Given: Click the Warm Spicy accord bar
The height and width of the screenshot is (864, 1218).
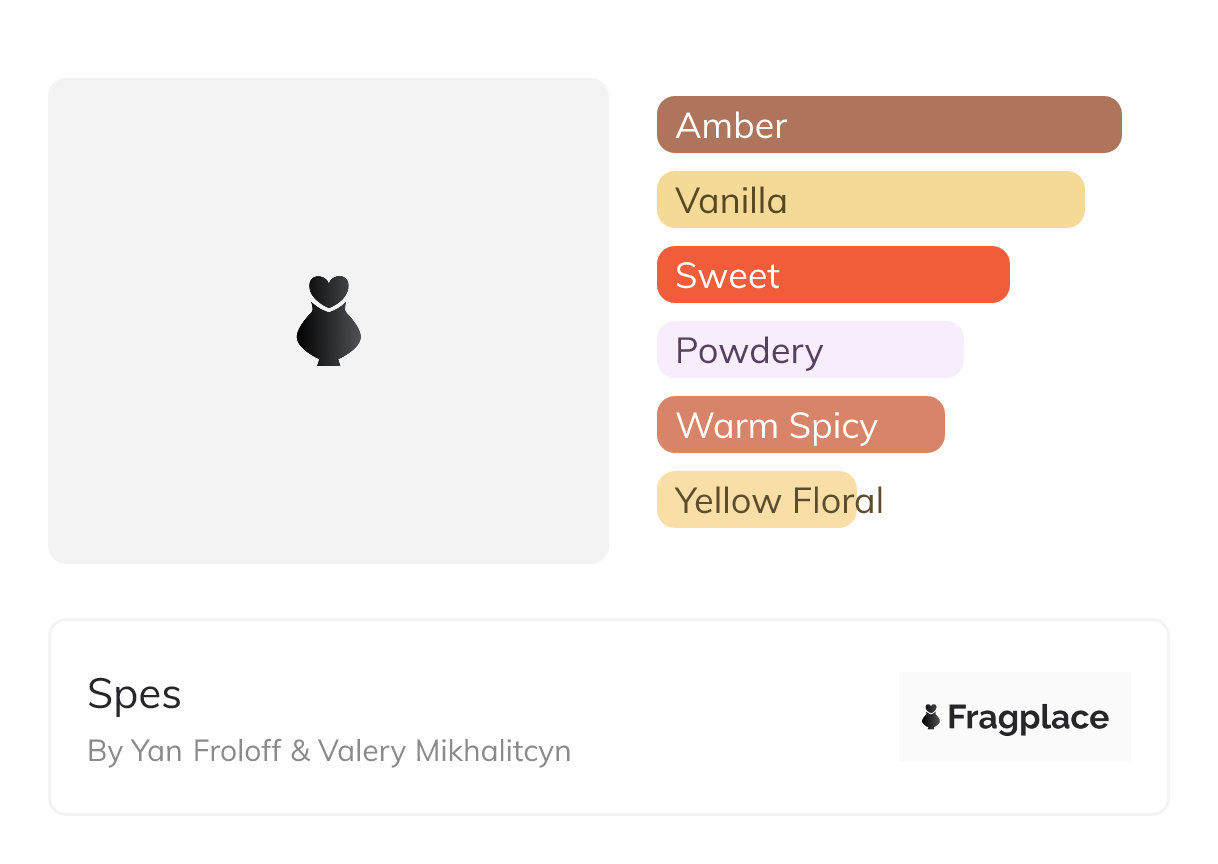Looking at the screenshot, I should point(800,425).
